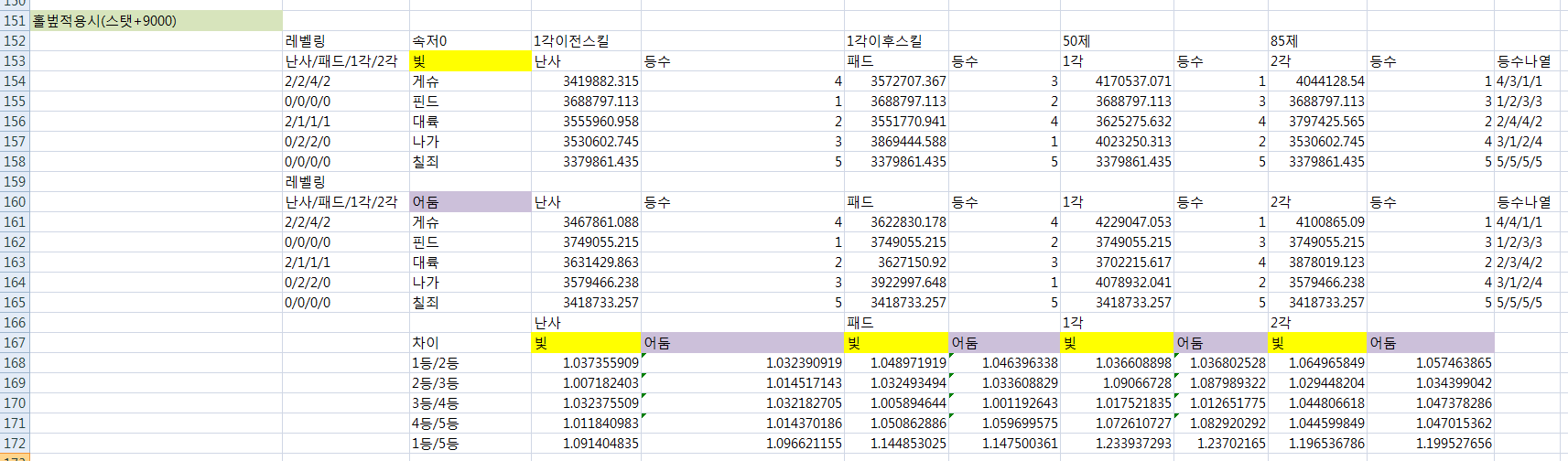Click the cell showing 4044128.54
This screenshot has height=461, width=1568.
coord(1316,80)
